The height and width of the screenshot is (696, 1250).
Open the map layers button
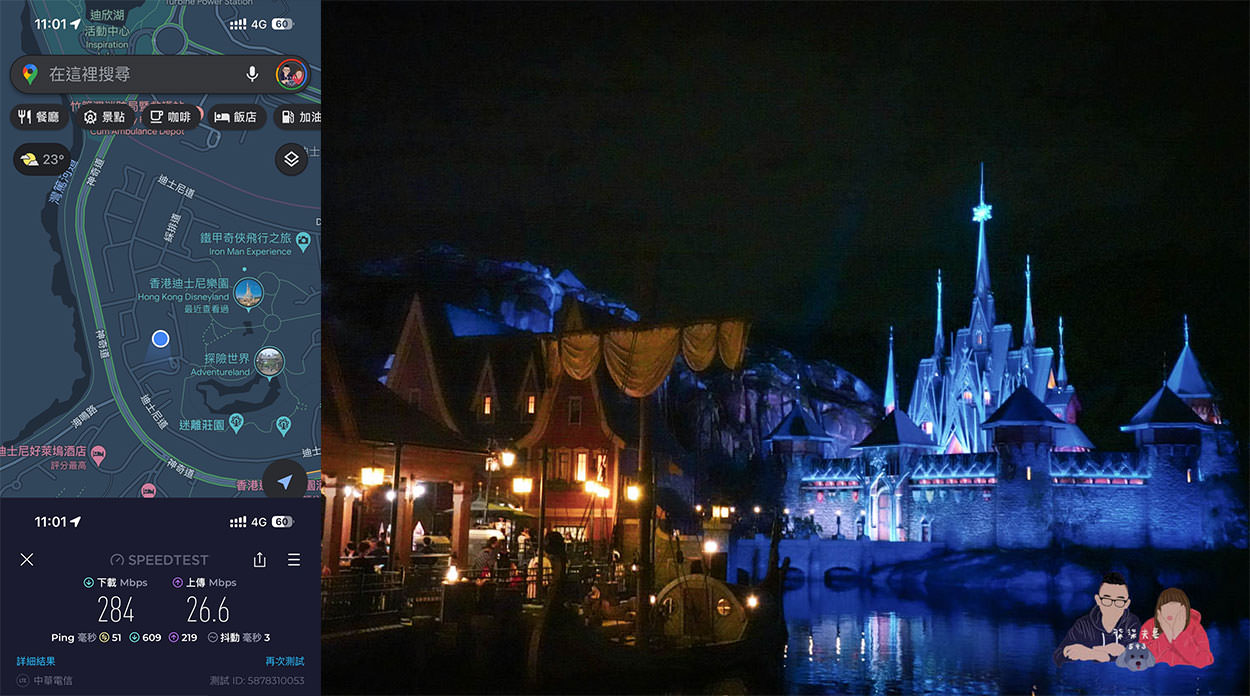[291, 159]
